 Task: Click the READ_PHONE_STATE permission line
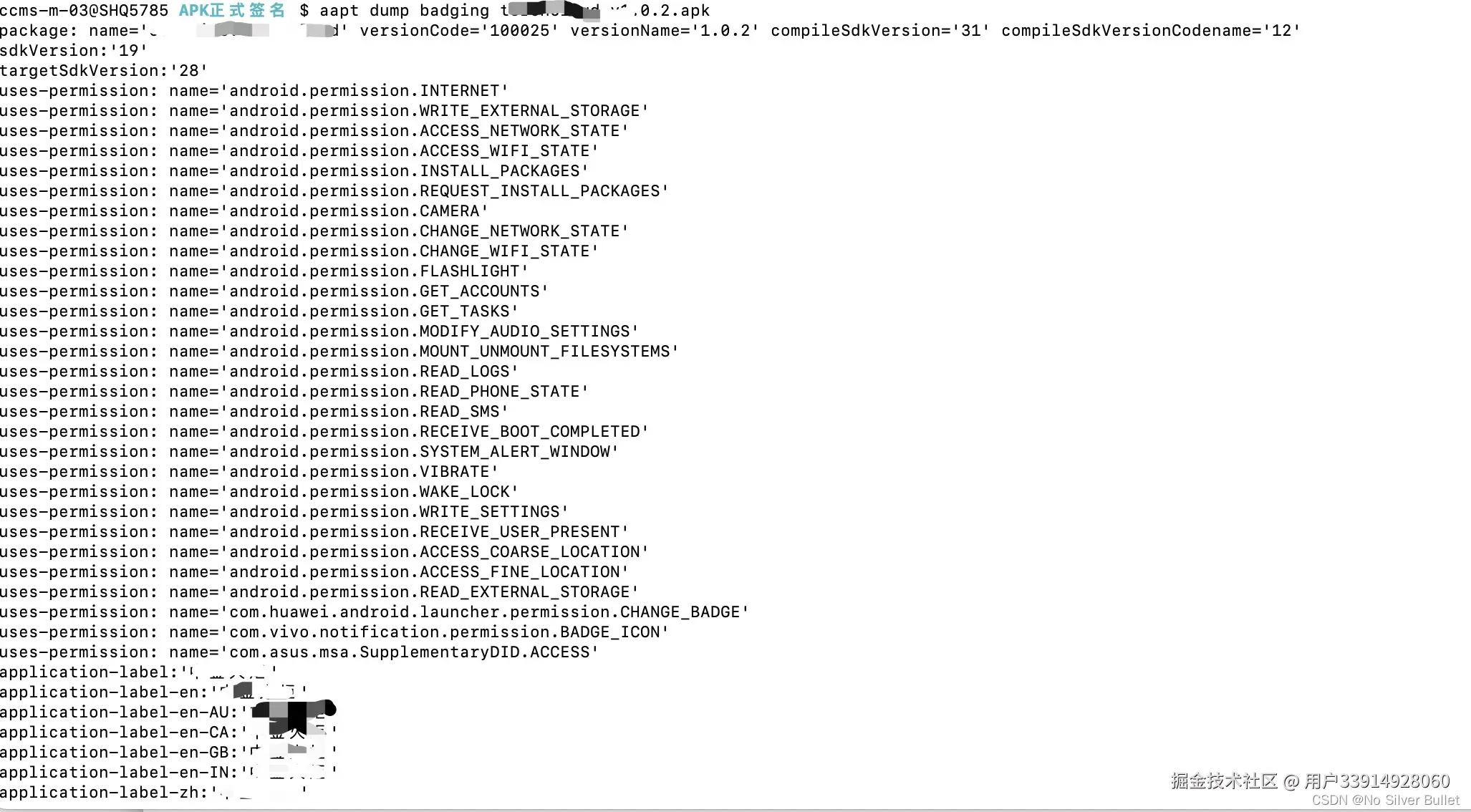[294, 392]
